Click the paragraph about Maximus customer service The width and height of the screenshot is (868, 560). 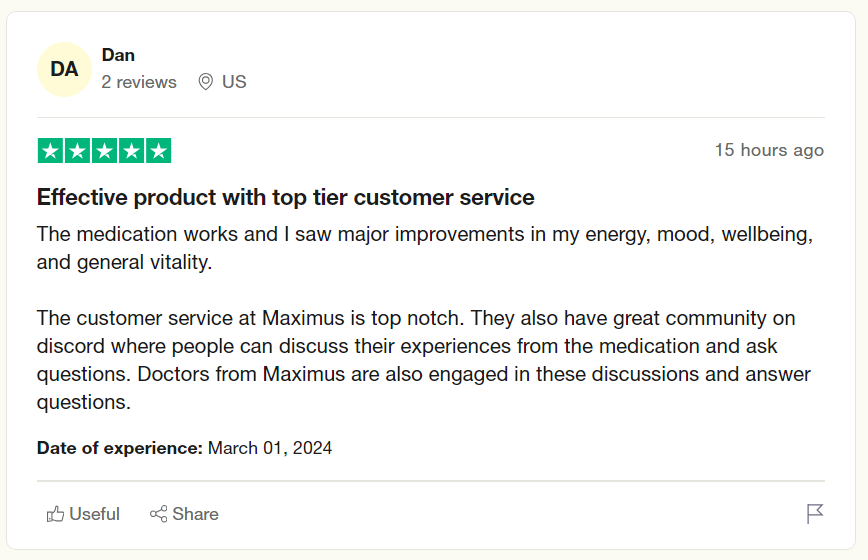click(424, 360)
